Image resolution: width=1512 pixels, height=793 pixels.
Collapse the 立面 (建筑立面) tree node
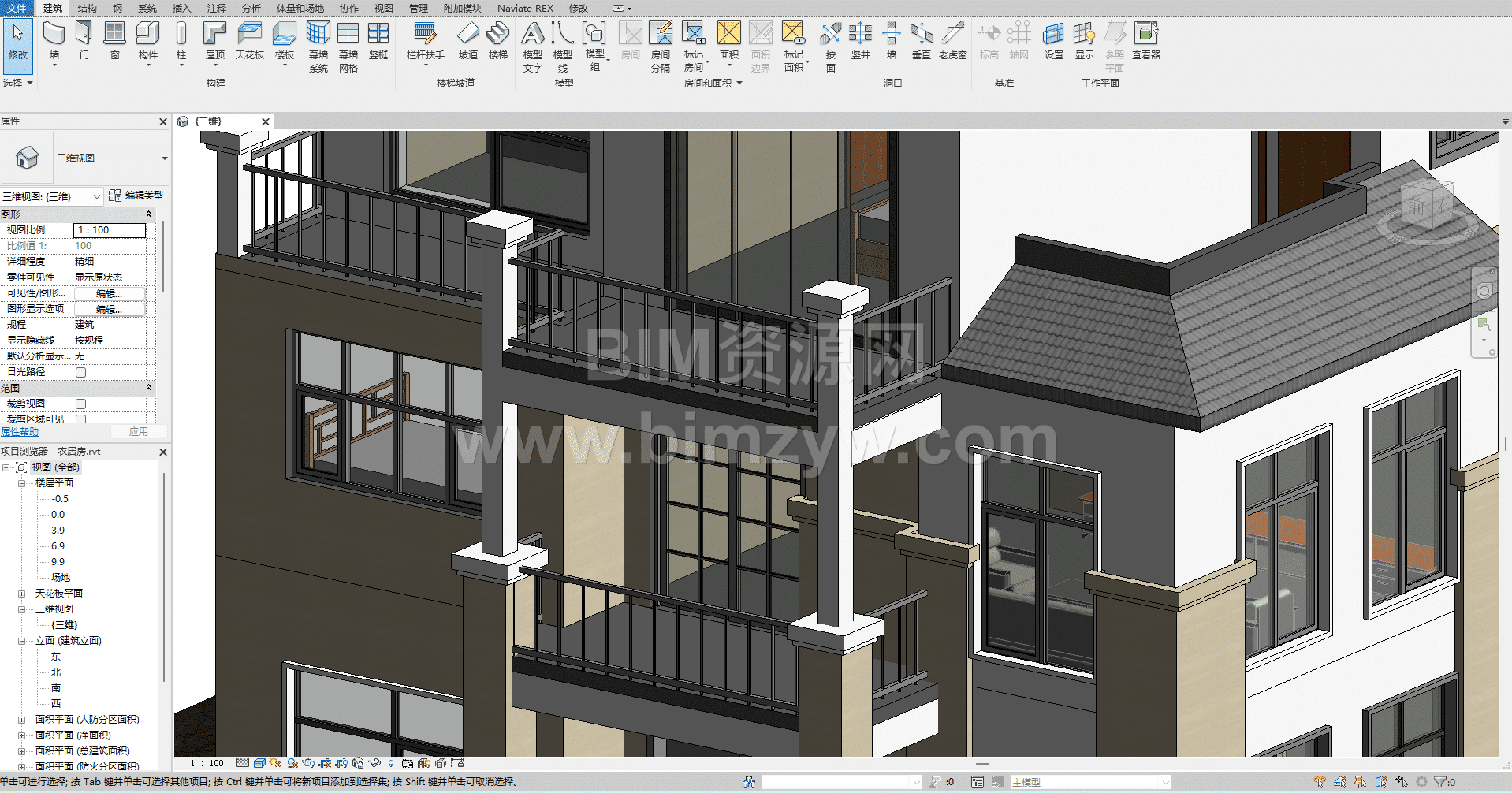(x=22, y=641)
